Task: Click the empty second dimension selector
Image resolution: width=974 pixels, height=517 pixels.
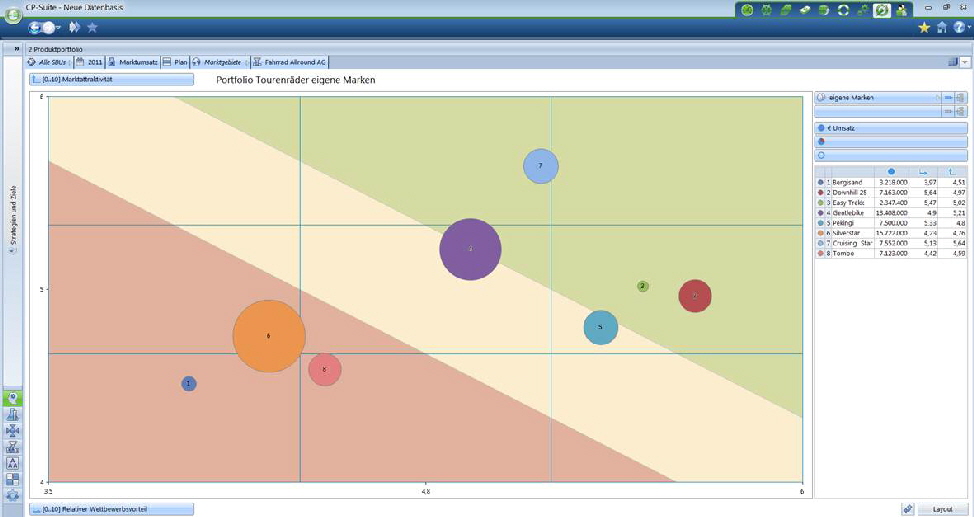Action: [878, 111]
